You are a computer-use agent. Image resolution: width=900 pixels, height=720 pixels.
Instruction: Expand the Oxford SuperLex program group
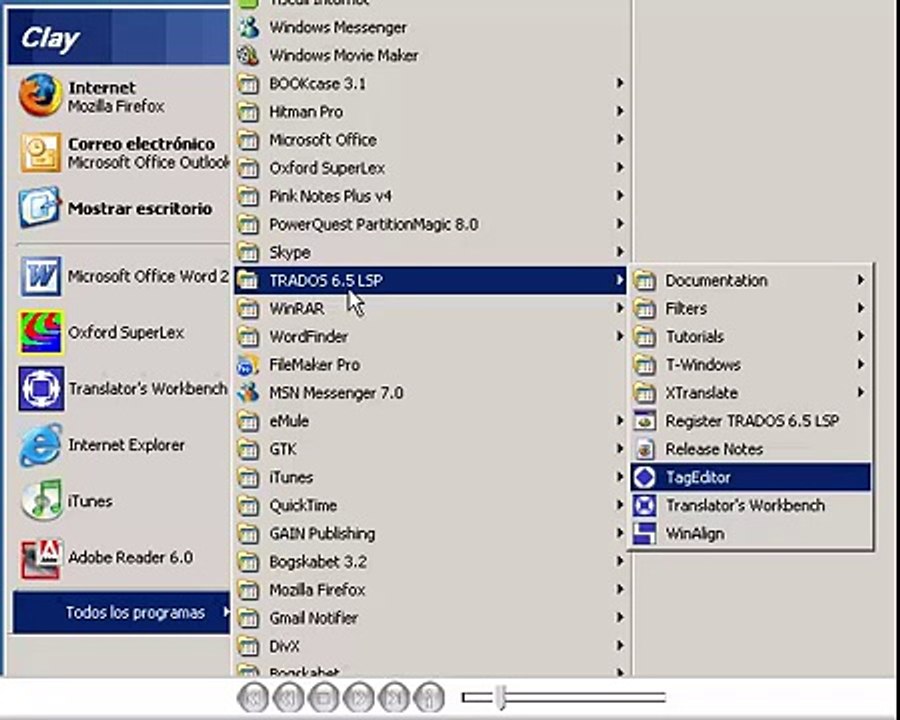tap(430, 168)
